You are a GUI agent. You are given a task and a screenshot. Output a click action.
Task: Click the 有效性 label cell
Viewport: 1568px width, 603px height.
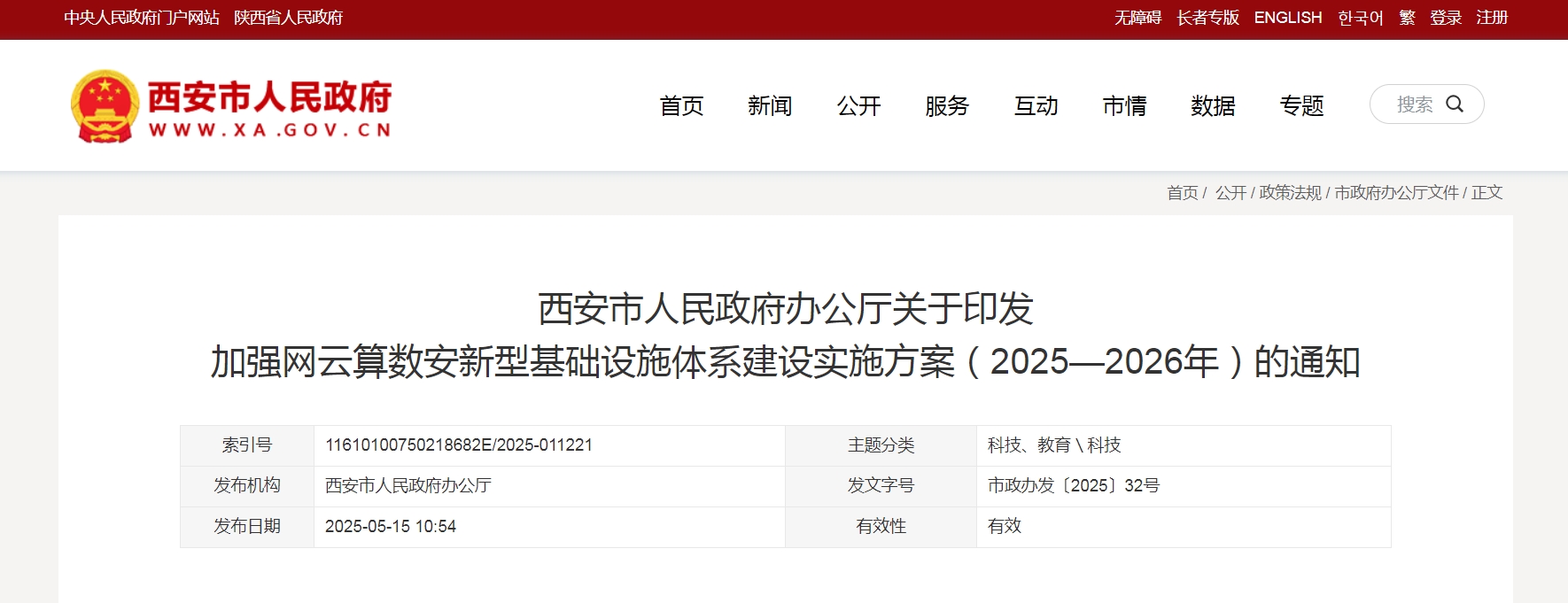point(881,527)
